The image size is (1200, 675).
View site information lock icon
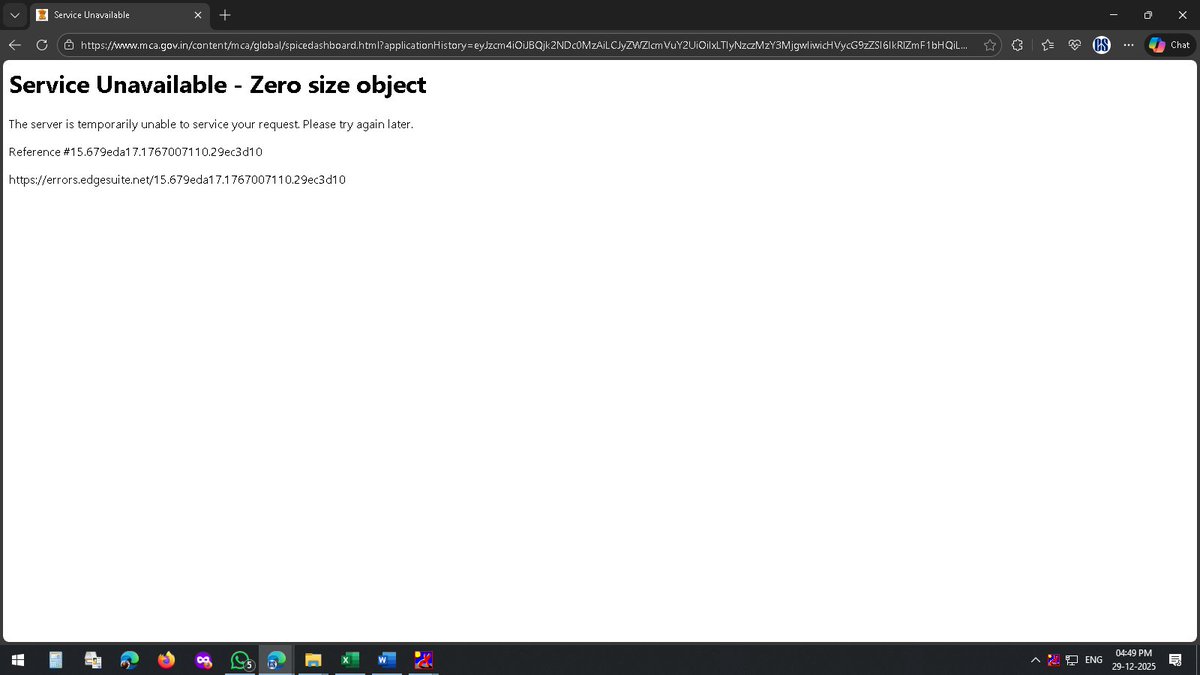click(68, 45)
